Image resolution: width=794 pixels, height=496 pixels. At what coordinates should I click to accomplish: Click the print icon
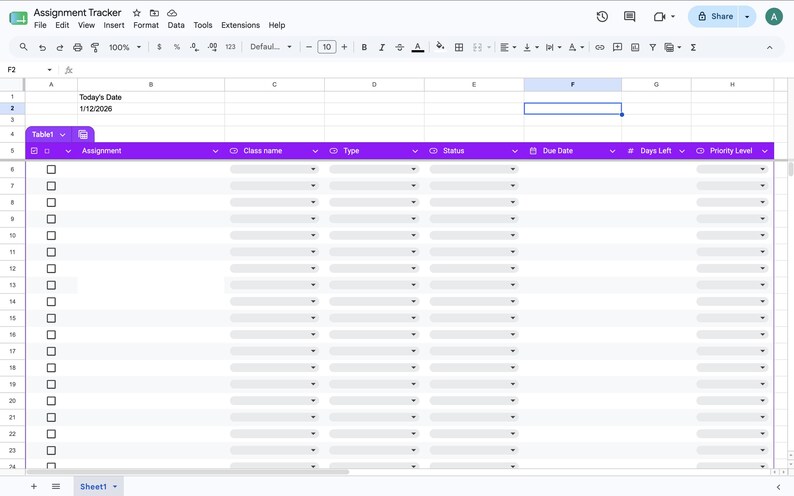click(77, 48)
